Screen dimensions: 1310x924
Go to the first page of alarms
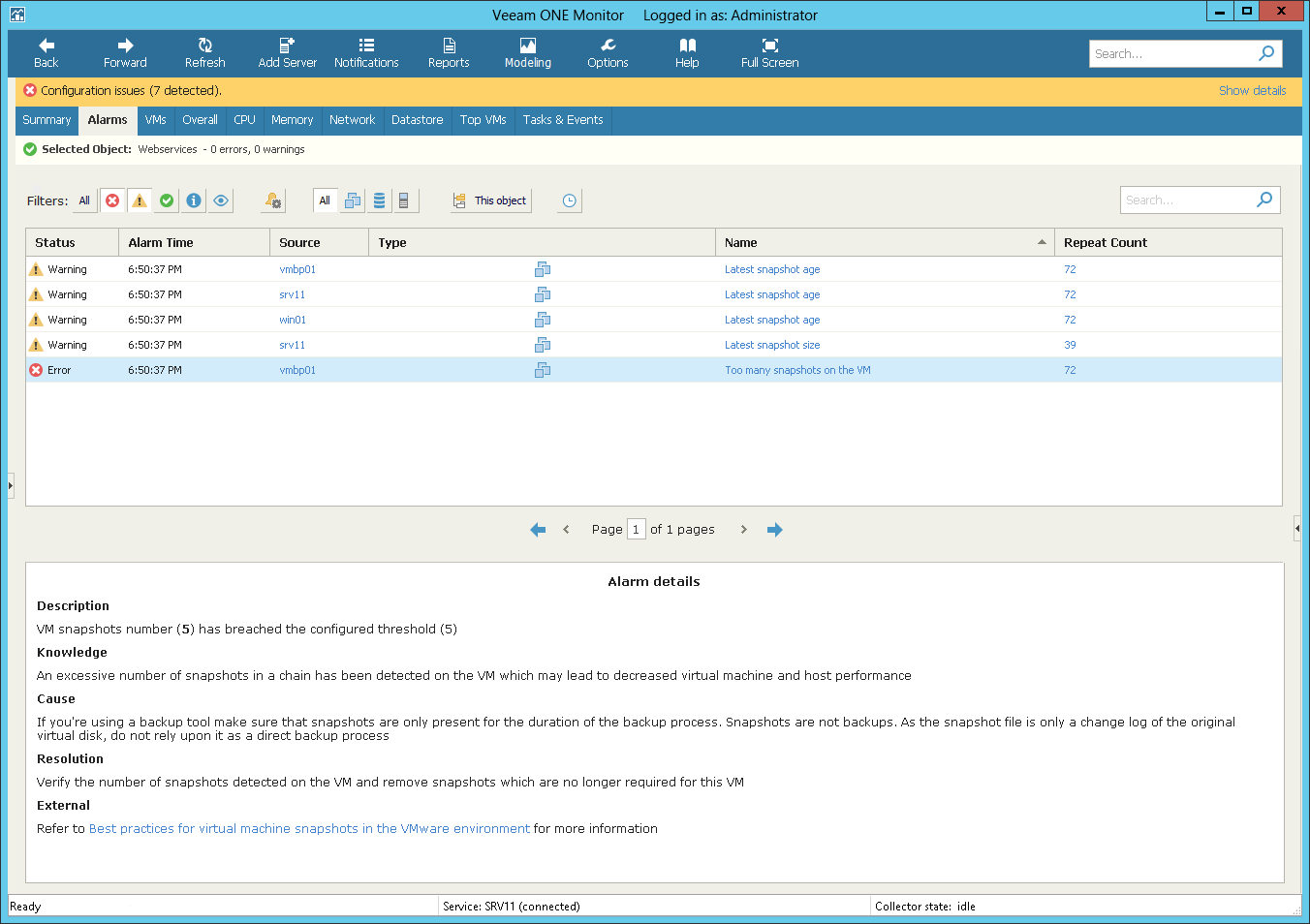coord(538,529)
